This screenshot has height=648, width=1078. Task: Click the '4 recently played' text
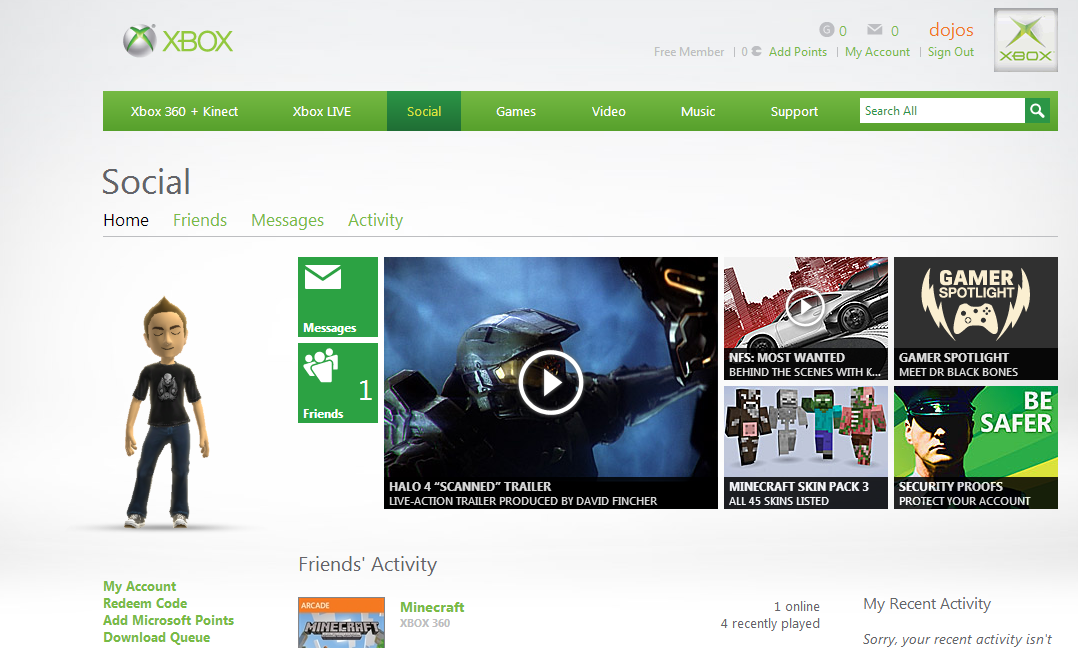point(770,623)
